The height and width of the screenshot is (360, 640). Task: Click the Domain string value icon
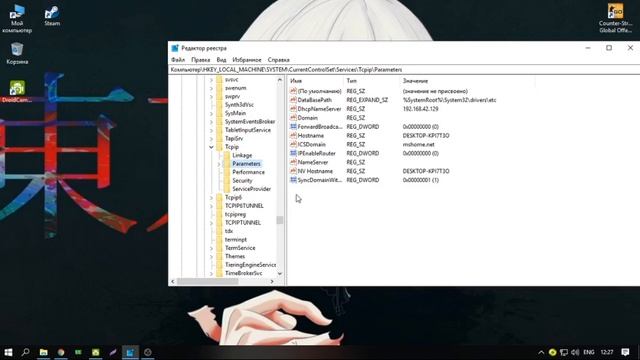pos(293,118)
